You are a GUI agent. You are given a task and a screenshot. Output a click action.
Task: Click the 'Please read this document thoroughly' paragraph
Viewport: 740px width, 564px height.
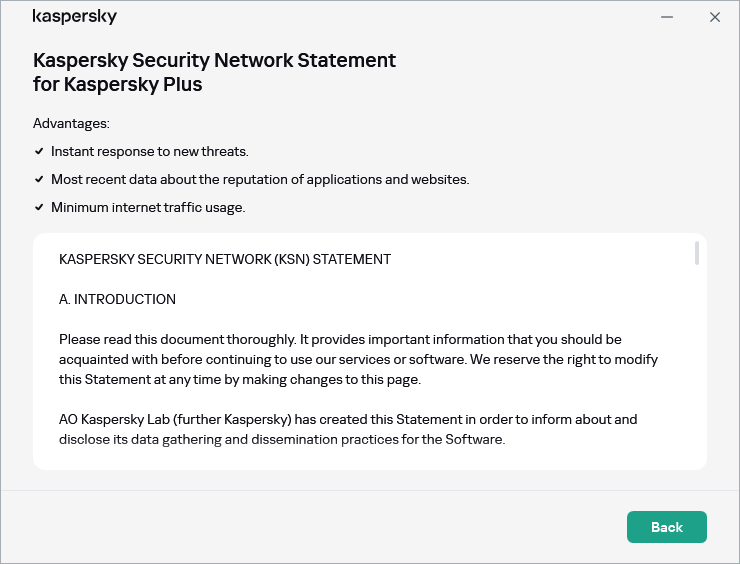[358, 359]
